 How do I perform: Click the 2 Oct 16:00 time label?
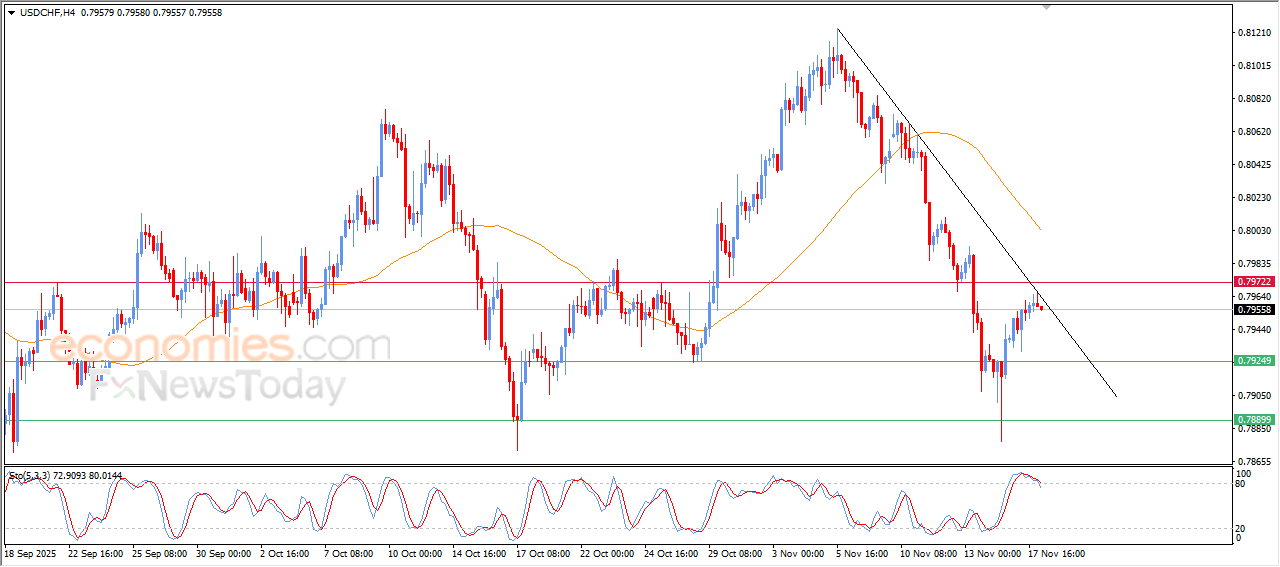[x=286, y=553]
